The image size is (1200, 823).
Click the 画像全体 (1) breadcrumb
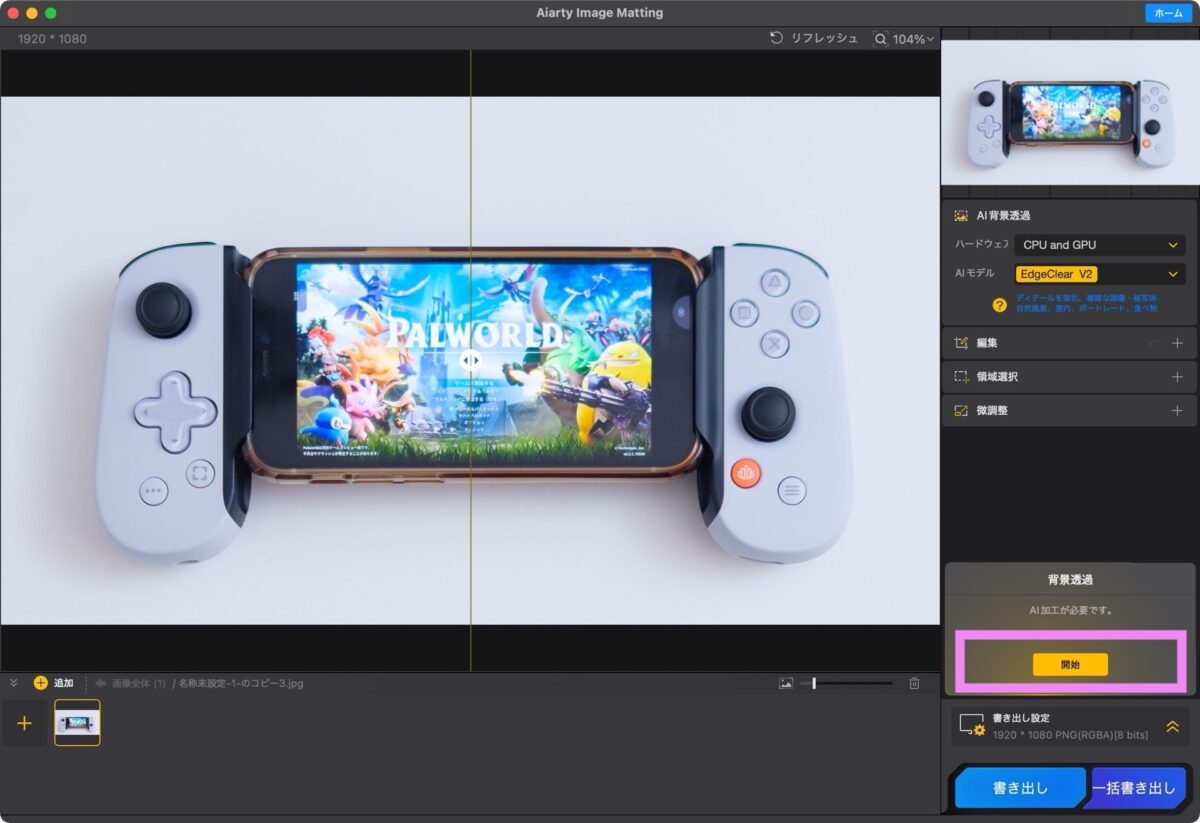(139, 683)
